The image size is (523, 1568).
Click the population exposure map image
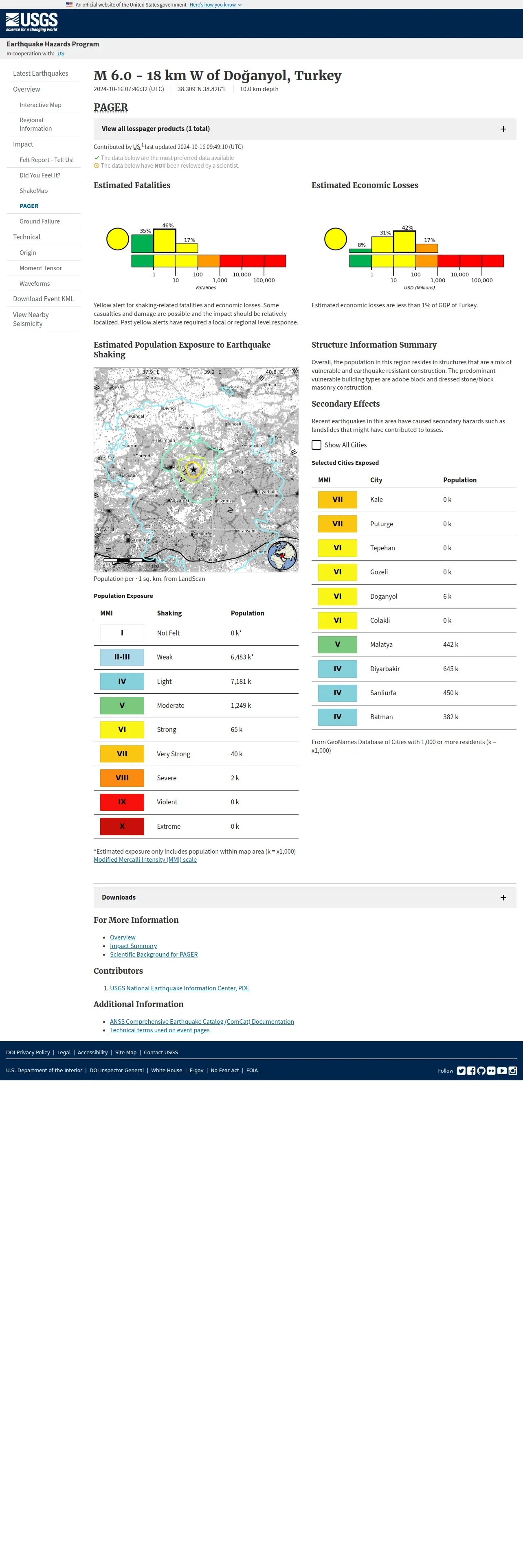196,470
